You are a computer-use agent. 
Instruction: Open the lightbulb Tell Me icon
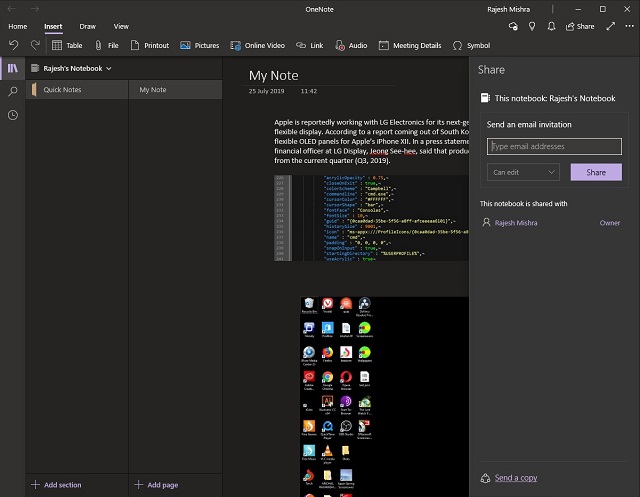[532, 27]
